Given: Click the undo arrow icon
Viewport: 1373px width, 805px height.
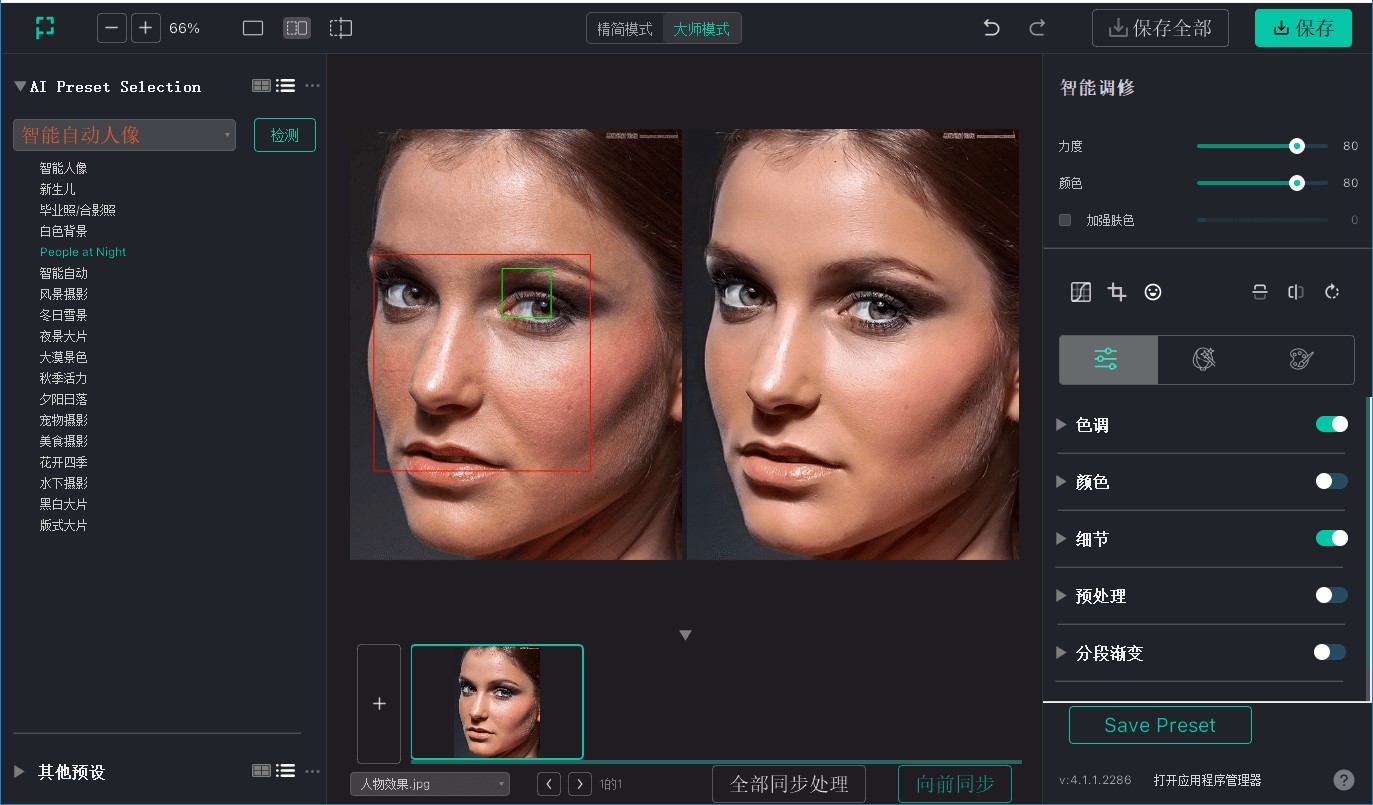Looking at the screenshot, I should [991, 28].
